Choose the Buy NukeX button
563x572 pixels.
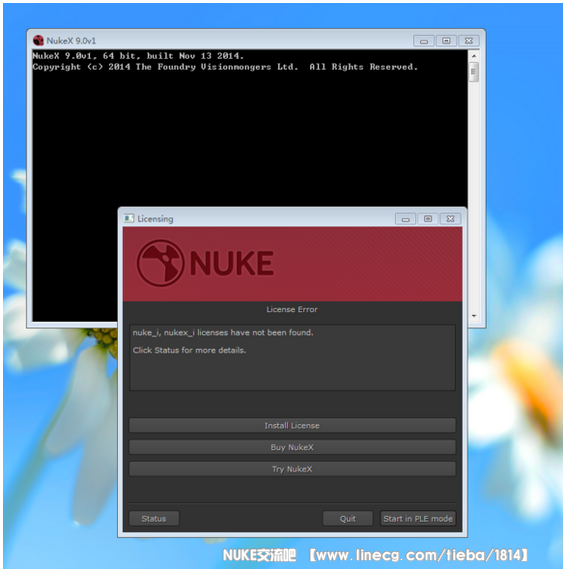[x=292, y=447]
